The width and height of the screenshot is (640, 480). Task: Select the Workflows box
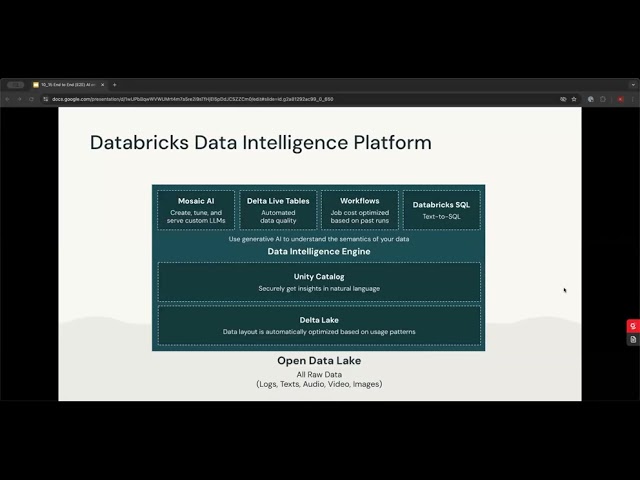pos(360,210)
